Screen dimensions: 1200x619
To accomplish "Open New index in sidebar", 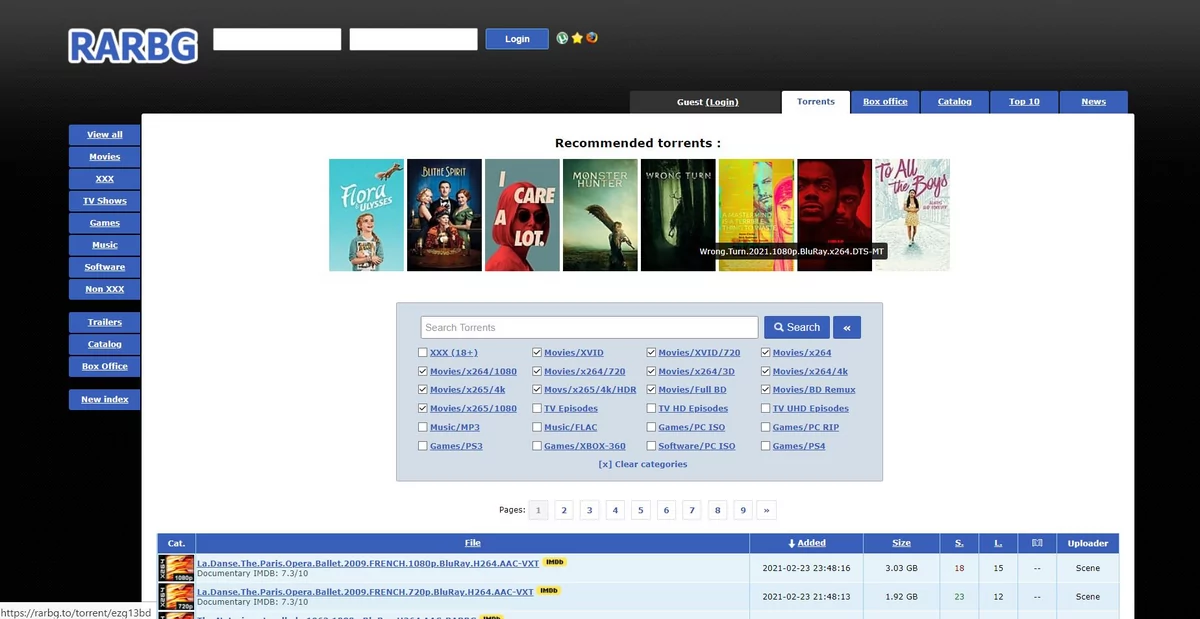I will [104, 399].
